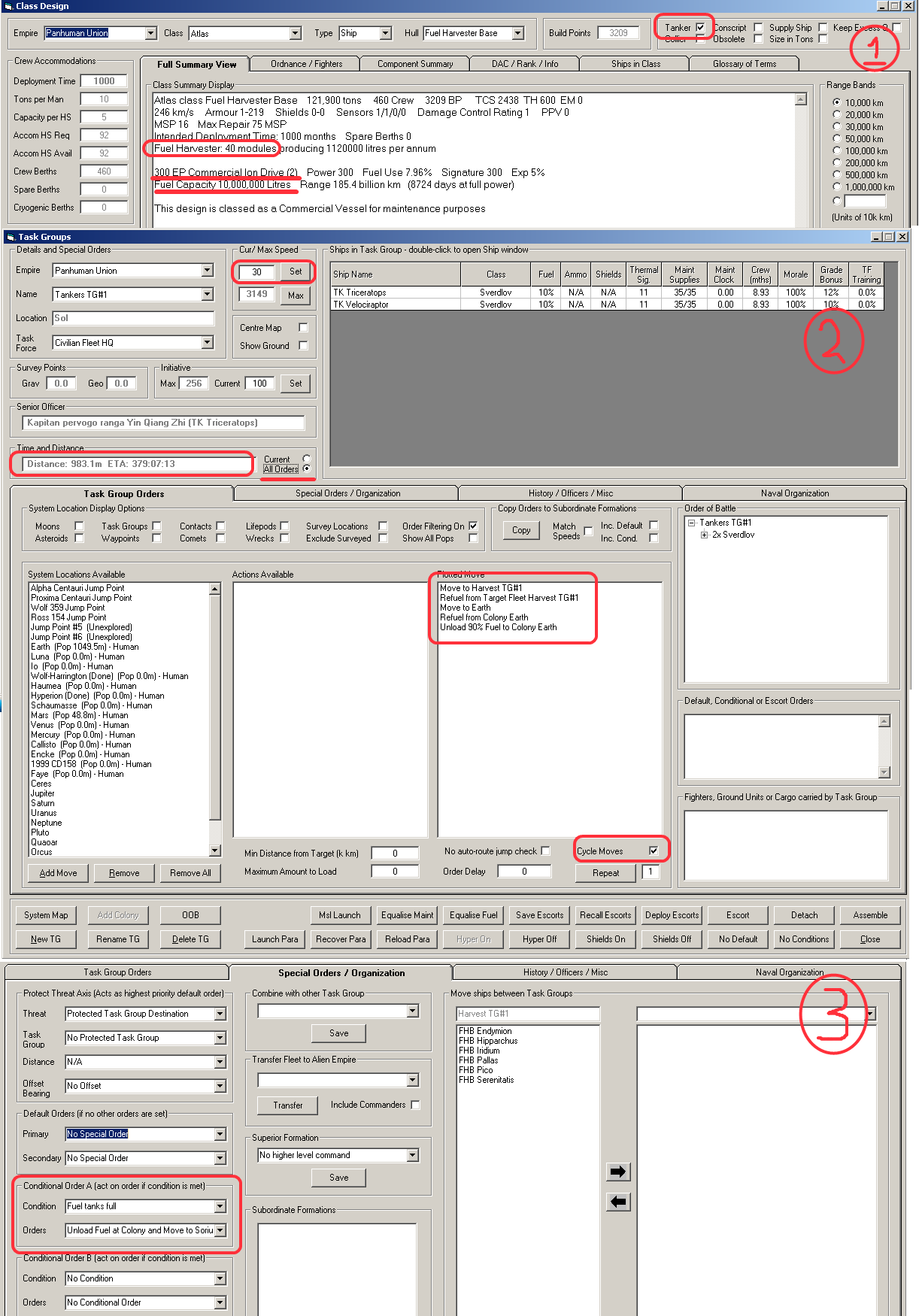
Task: Click the Deployment Time field
Action: pos(104,81)
